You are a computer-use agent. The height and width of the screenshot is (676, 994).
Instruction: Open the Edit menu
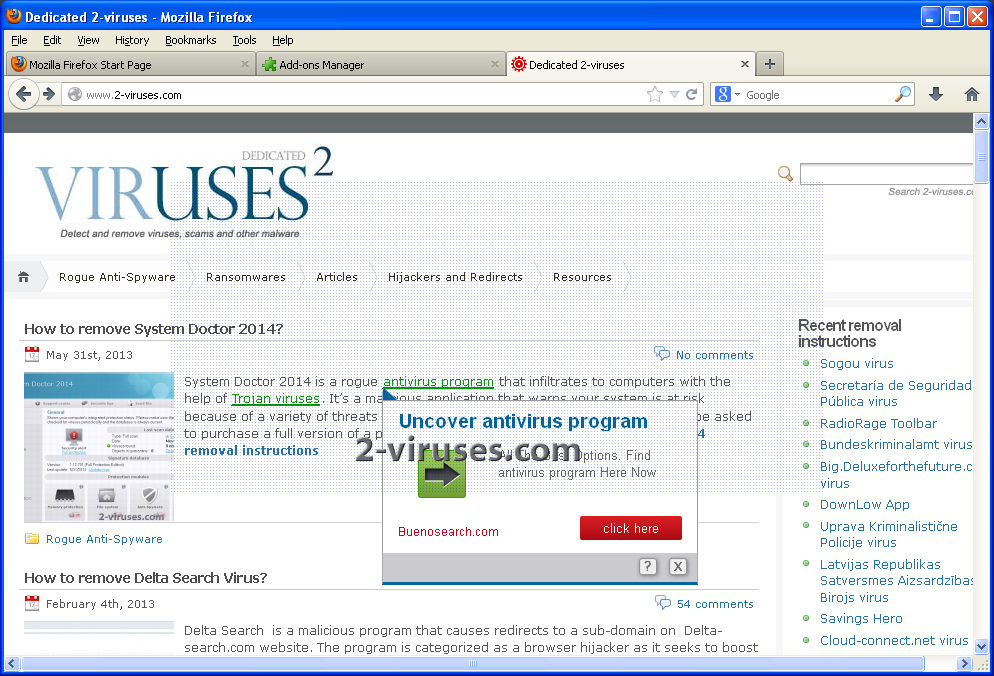pos(52,40)
